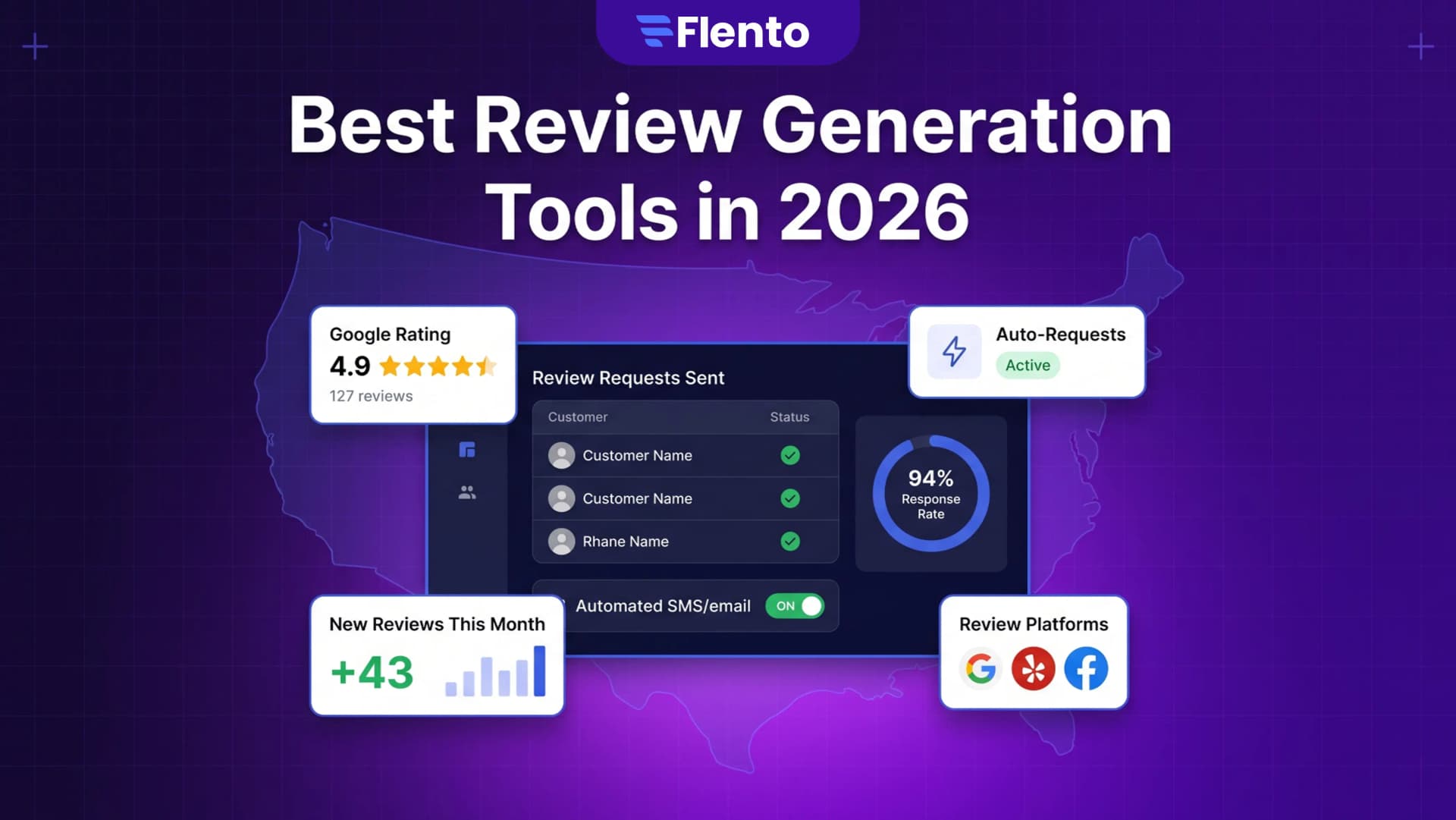
Task: Open the people sidebar icon
Action: pos(467,493)
